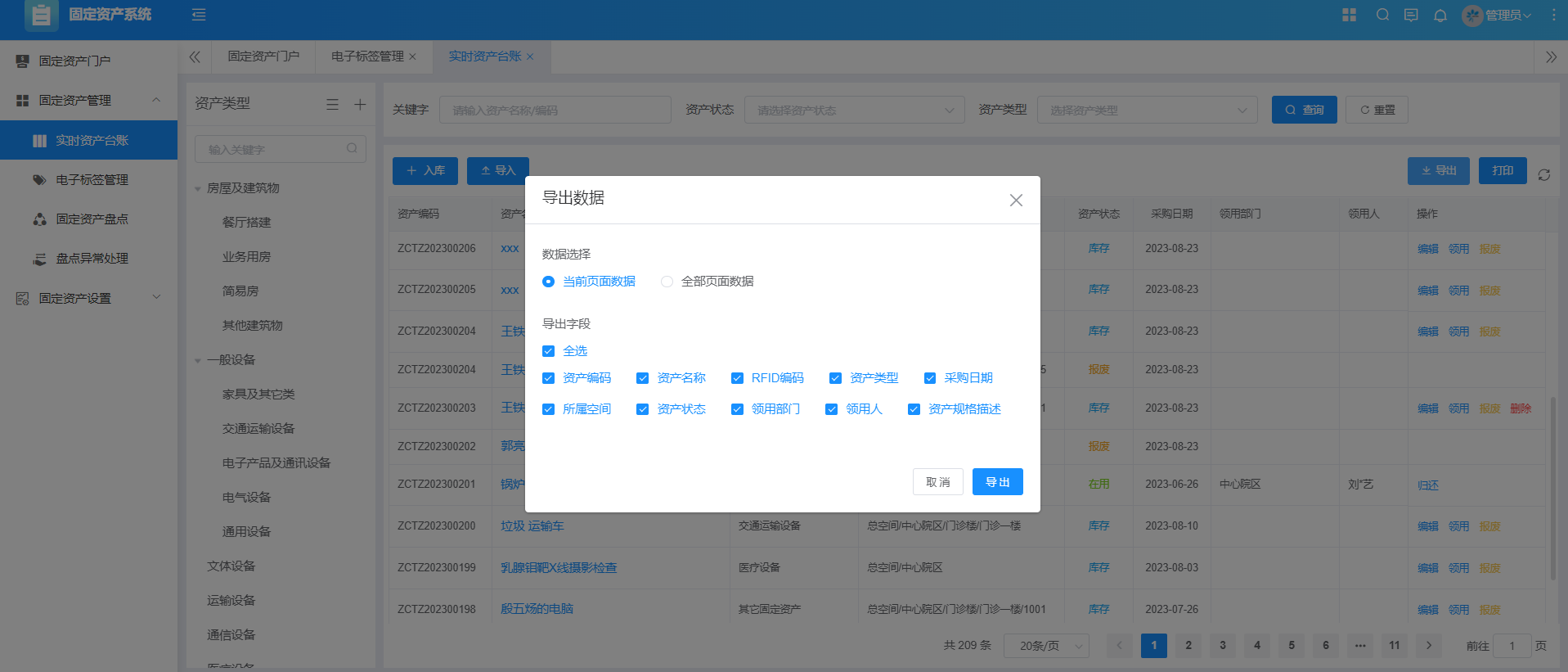Click the refresh icon beside Print button
The image size is (1568, 672).
point(1544,175)
